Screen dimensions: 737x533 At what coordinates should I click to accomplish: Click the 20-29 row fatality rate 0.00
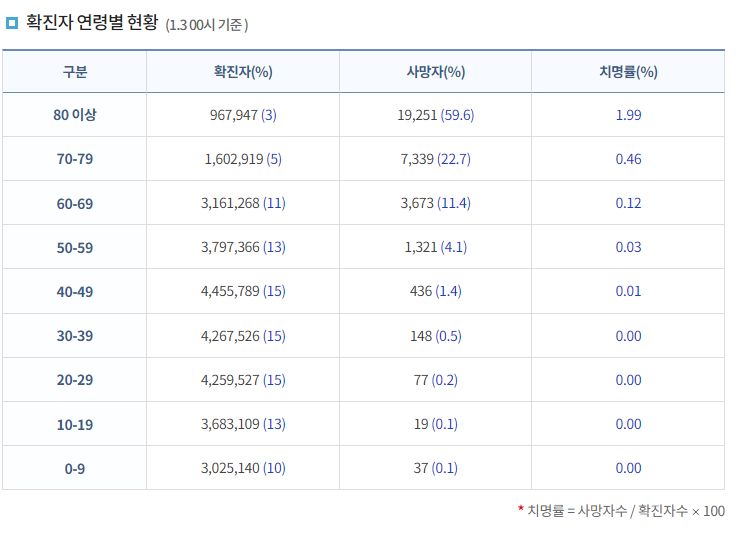(628, 380)
